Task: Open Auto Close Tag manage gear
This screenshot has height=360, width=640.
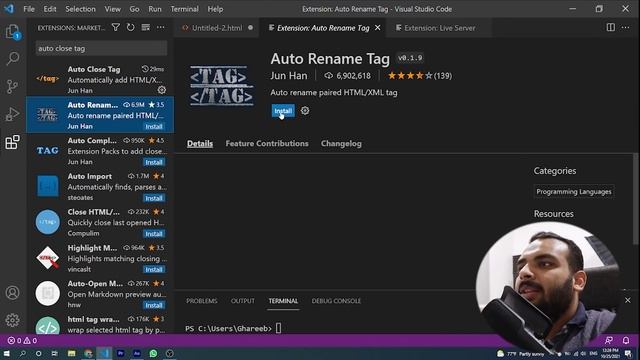Action: coord(162,90)
